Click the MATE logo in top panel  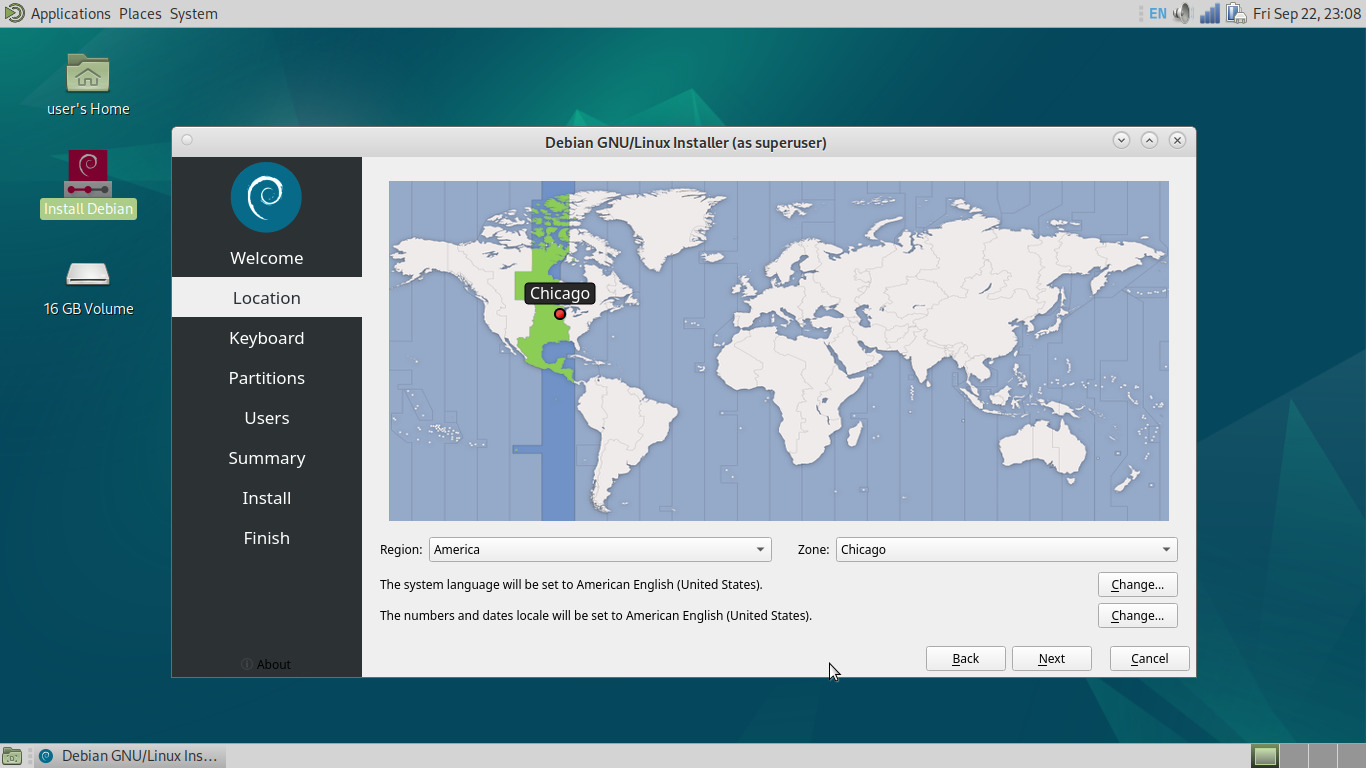pos(13,13)
